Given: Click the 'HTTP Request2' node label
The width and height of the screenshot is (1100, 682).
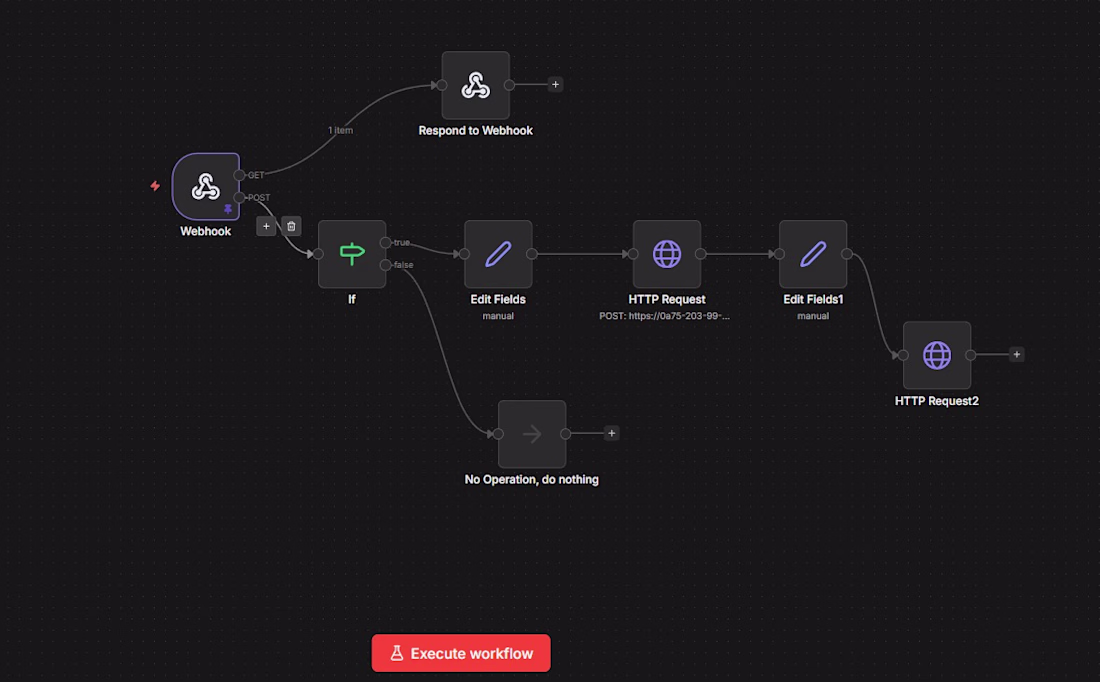Looking at the screenshot, I should click(x=937, y=401).
